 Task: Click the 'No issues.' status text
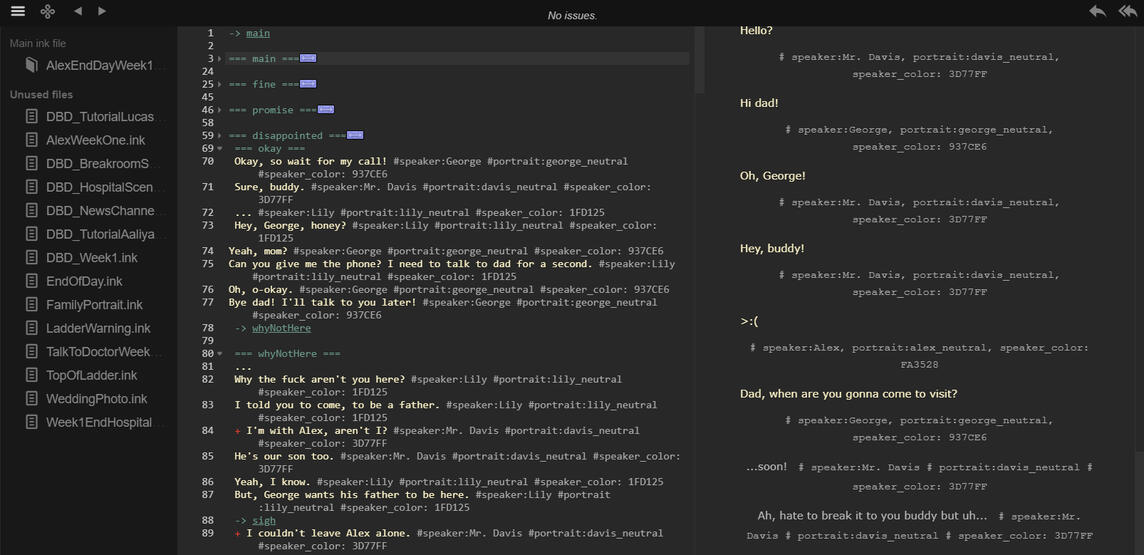(x=572, y=15)
